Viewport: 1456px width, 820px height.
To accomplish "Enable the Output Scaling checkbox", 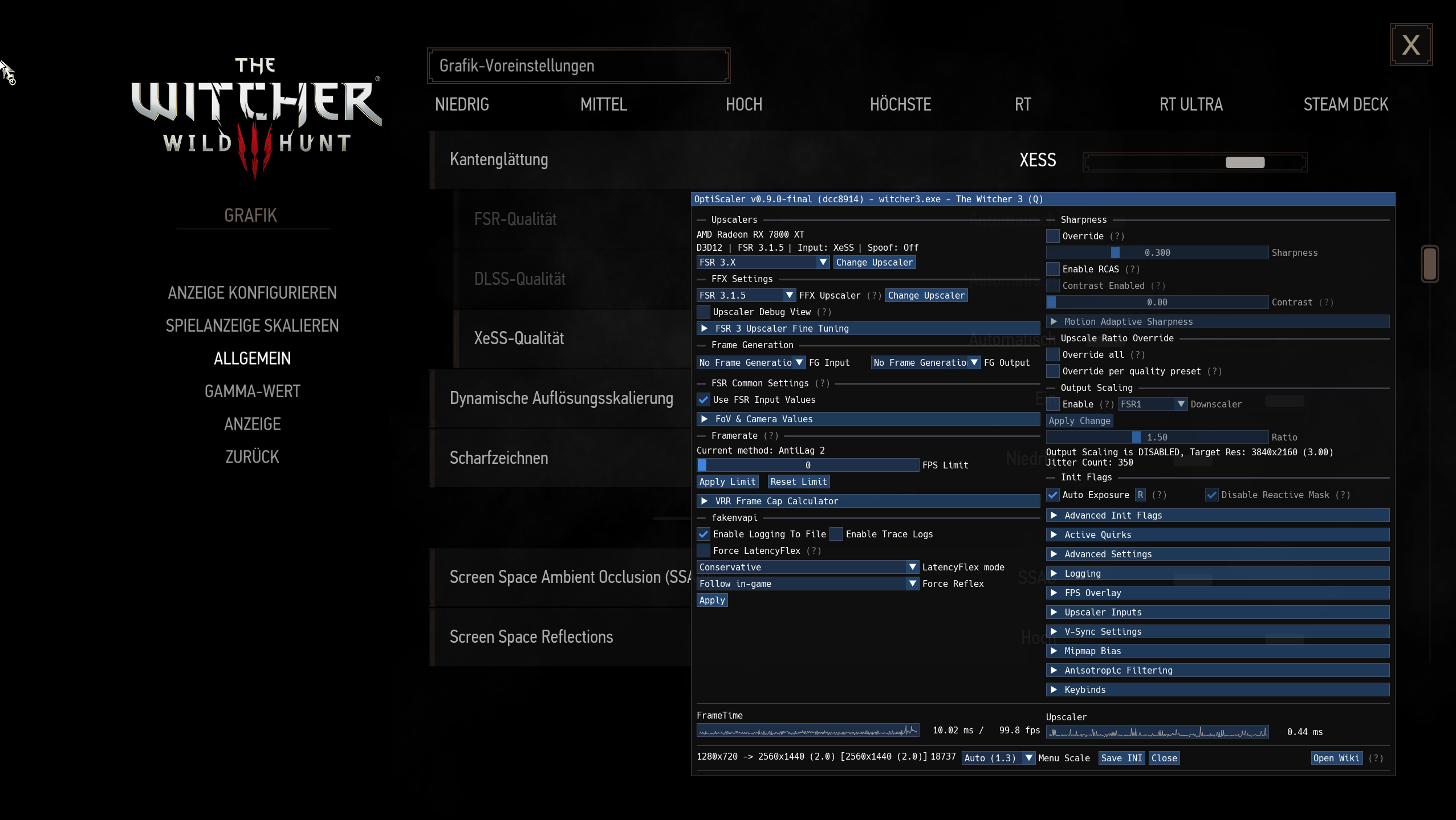I will click(1053, 404).
